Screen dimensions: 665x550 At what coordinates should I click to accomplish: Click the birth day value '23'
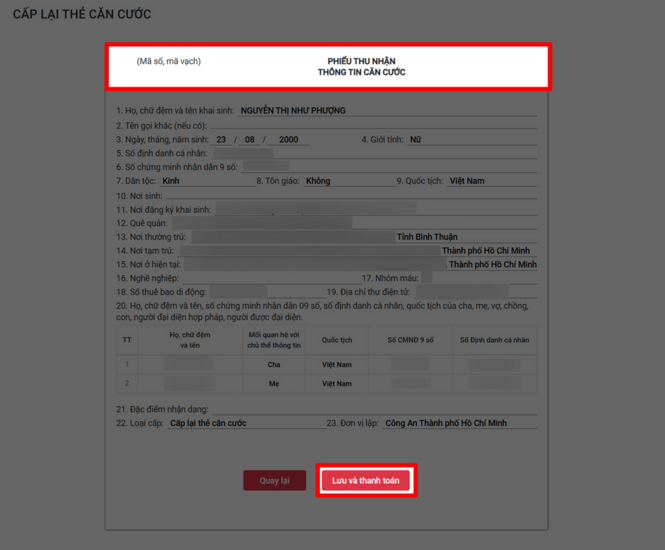click(x=221, y=140)
